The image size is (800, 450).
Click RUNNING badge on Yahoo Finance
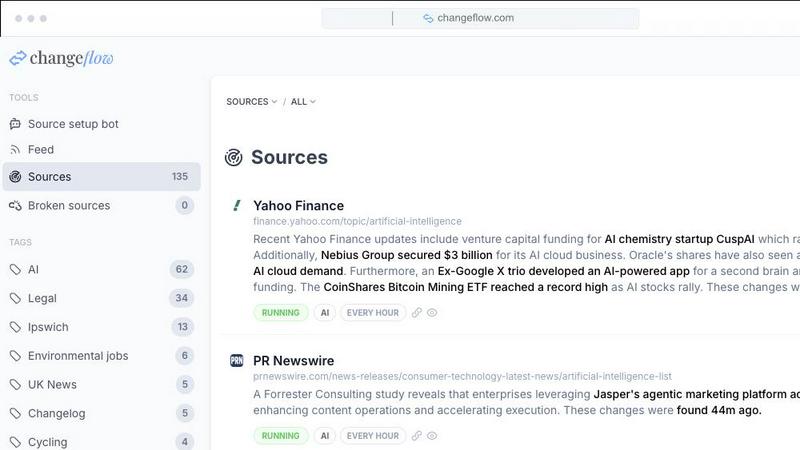(281, 313)
